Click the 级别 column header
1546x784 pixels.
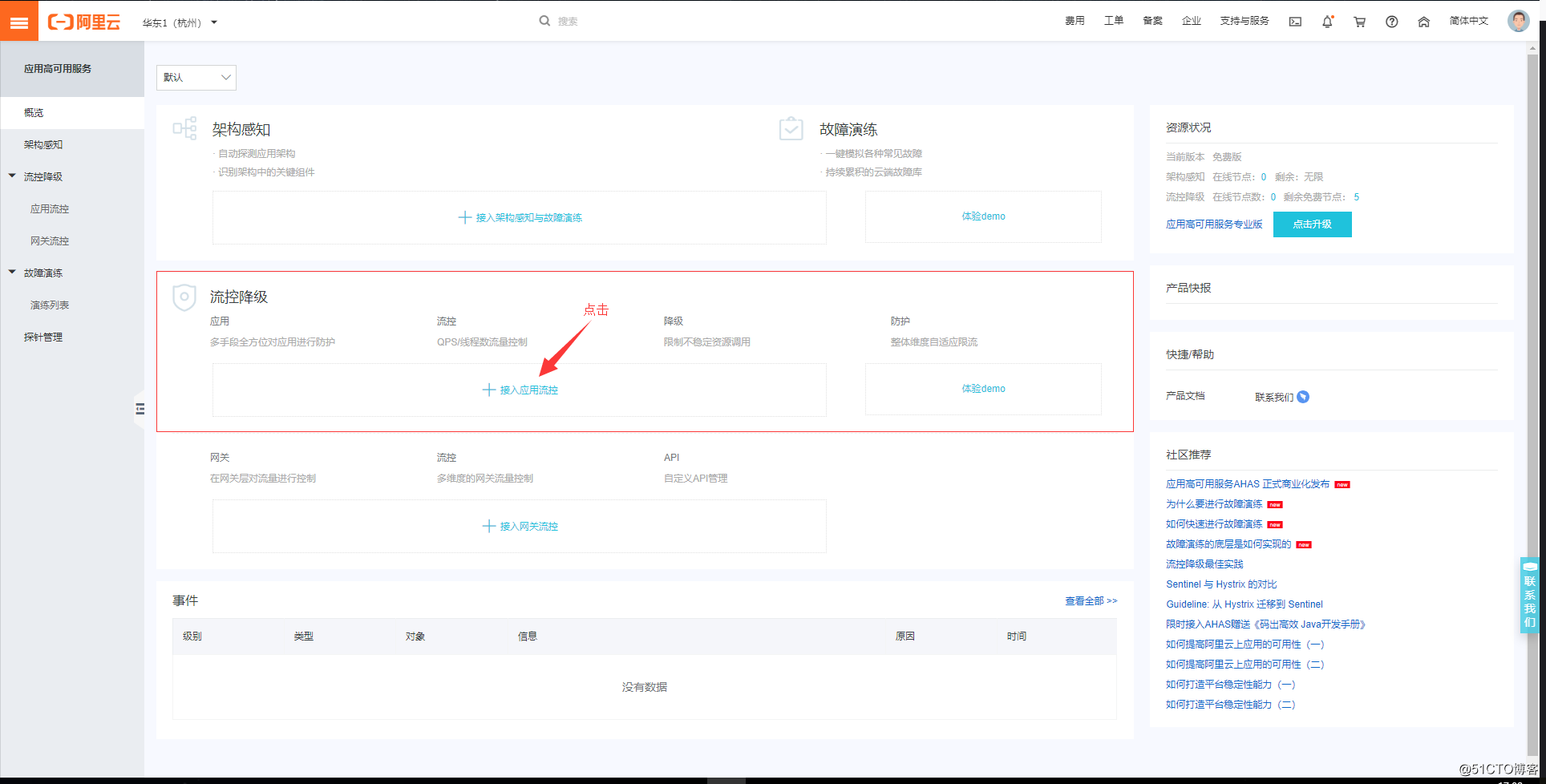pos(192,636)
